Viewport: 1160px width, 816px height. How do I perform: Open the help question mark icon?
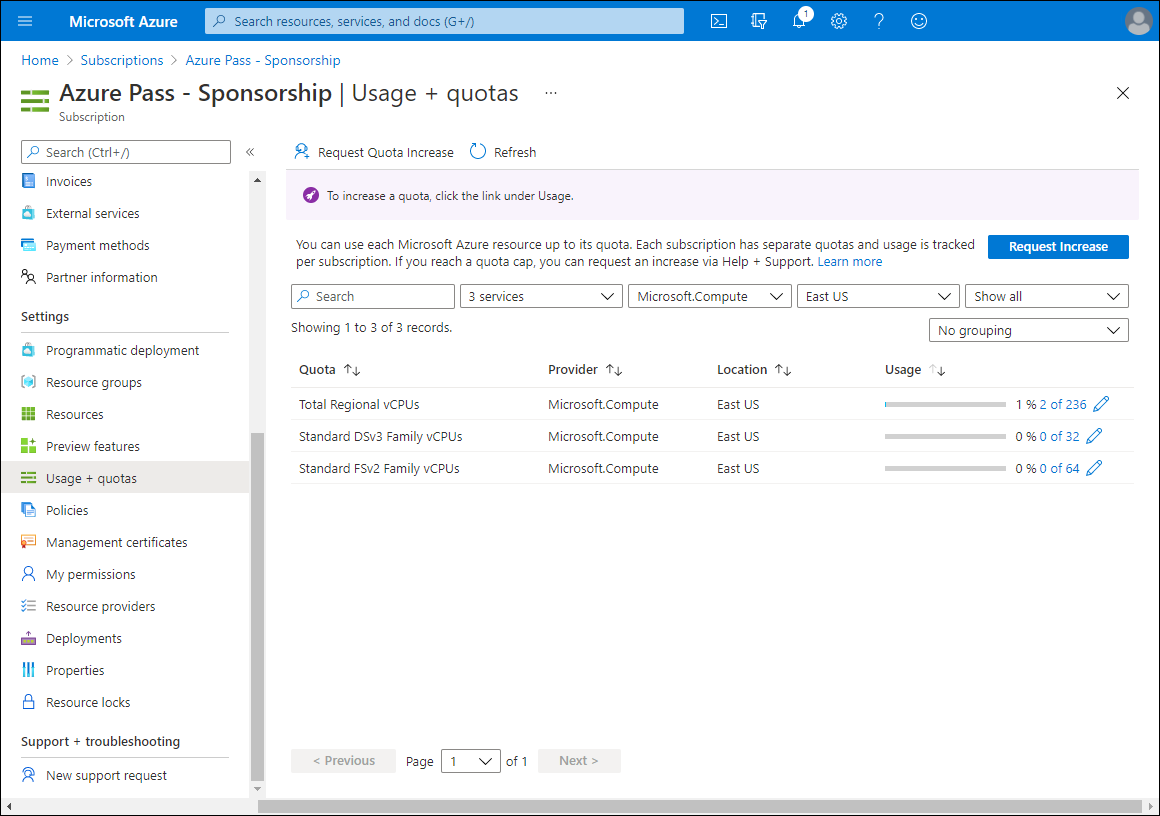(x=878, y=20)
